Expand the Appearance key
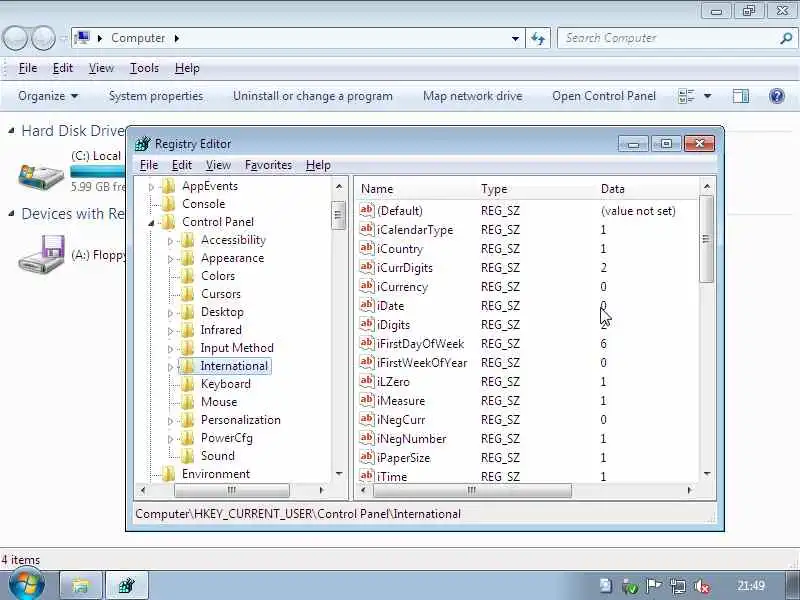The height and width of the screenshot is (600, 800). 170,259
